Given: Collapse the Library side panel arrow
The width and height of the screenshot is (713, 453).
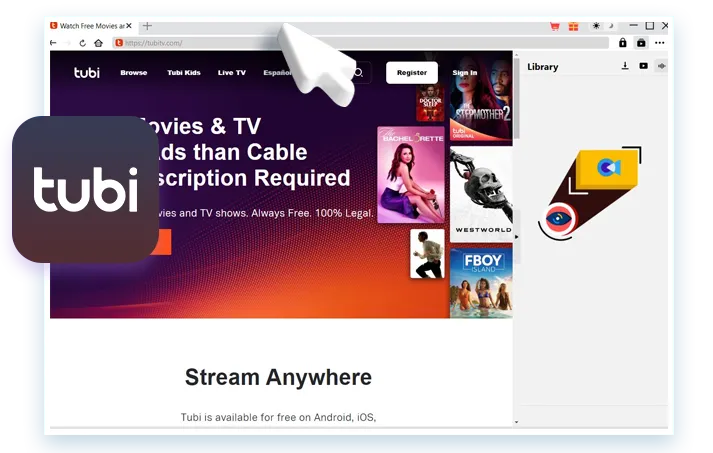Looking at the screenshot, I should (x=517, y=237).
